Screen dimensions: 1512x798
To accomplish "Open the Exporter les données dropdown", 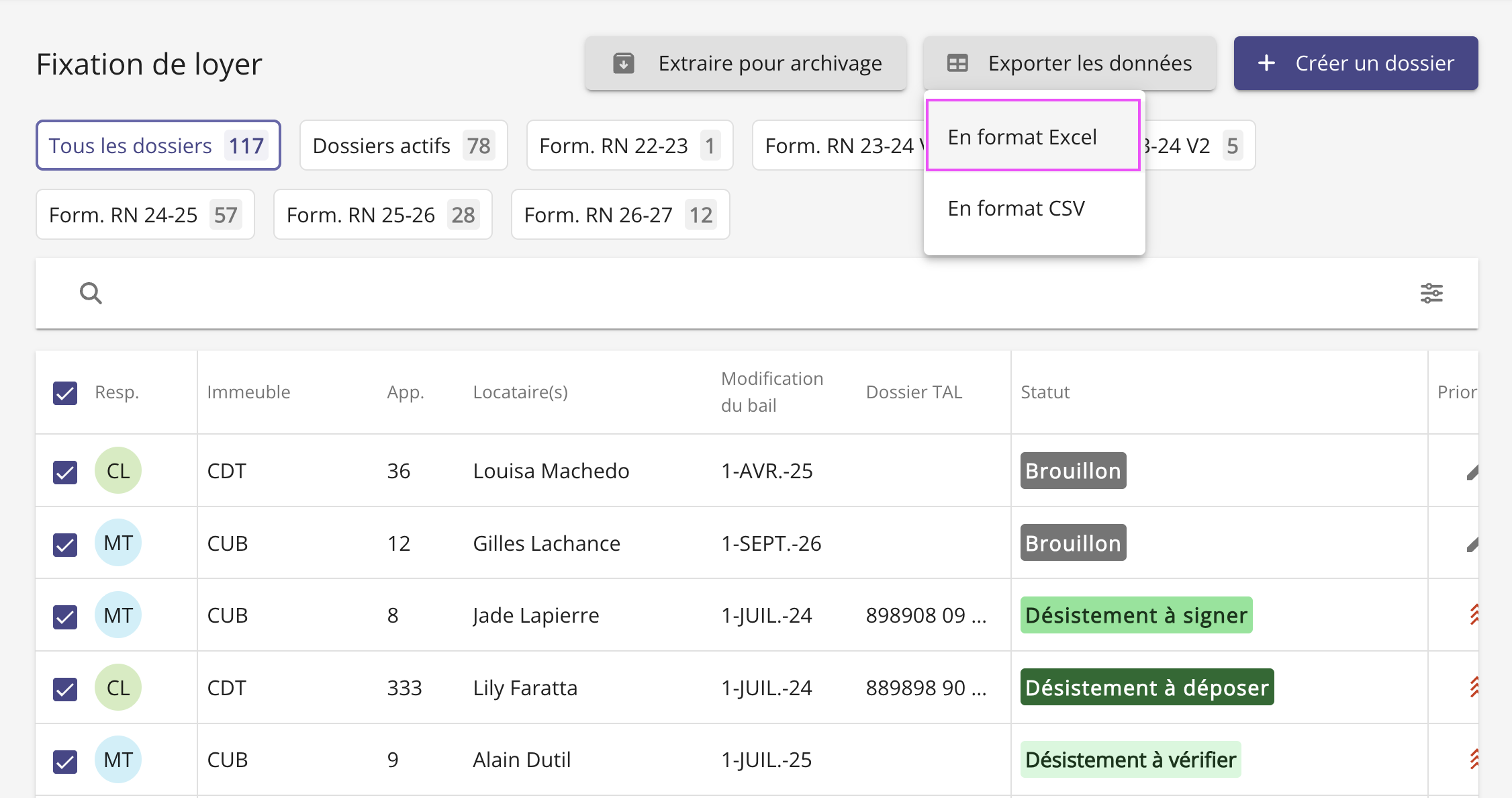I will pyautogui.click(x=1069, y=63).
